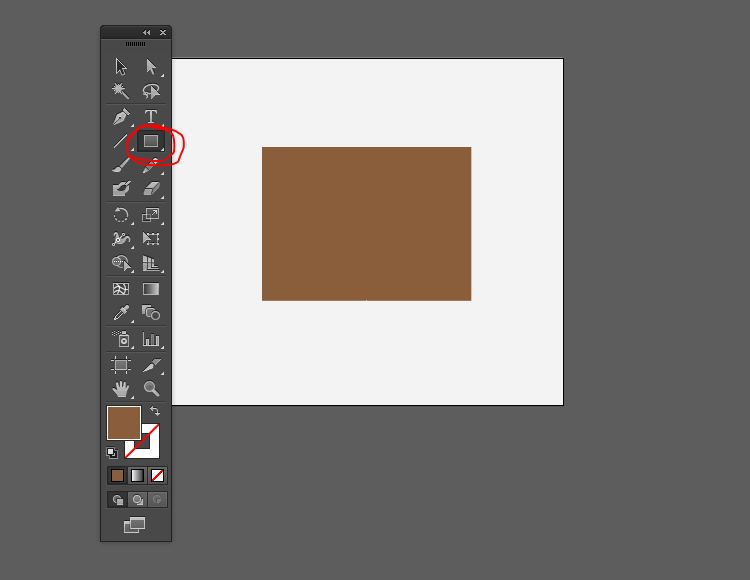Apply Gradient mode button
750x580 pixels.
click(x=137, y=475)
